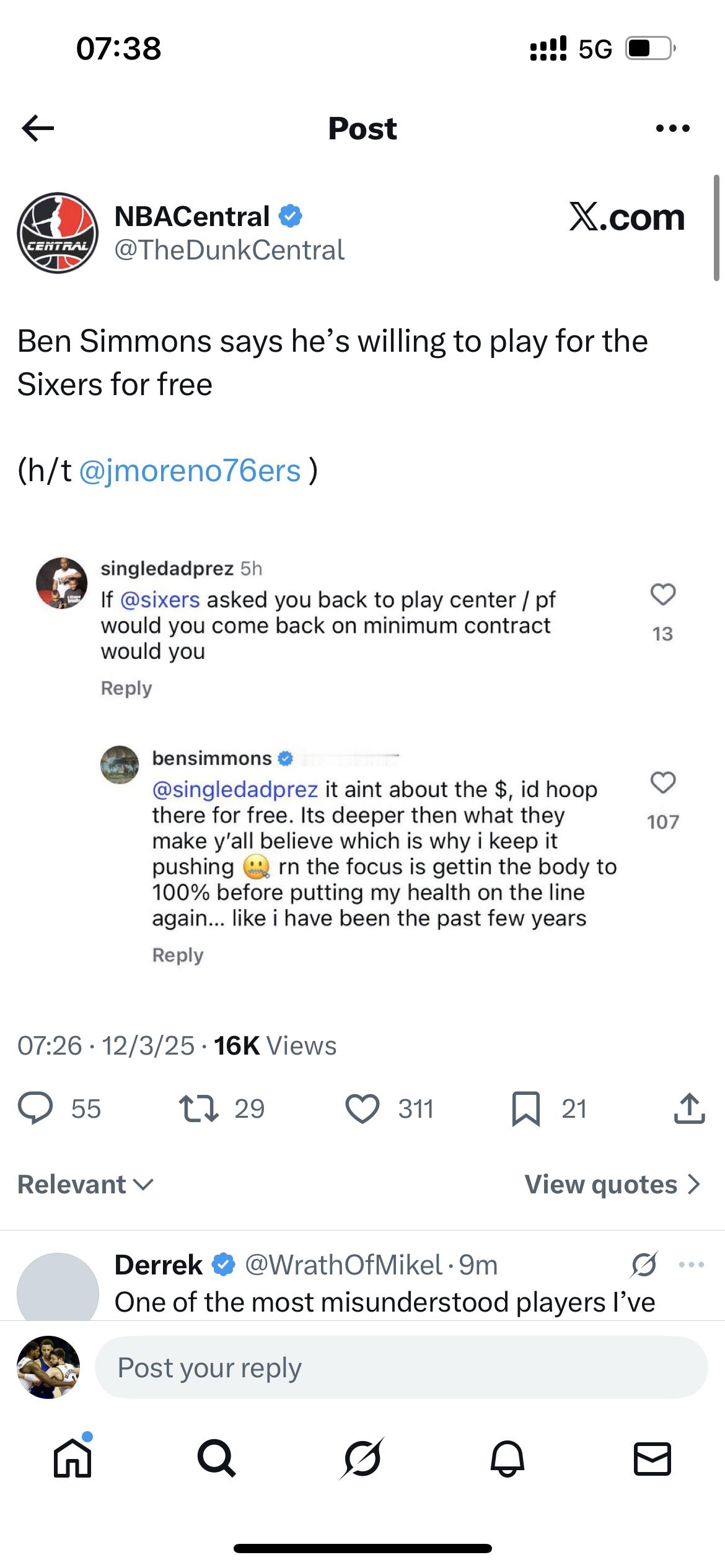The height and width of the screenshot is (1568, 725).
Task: Open the three-dot post options menu
Action: coord(672,128)
